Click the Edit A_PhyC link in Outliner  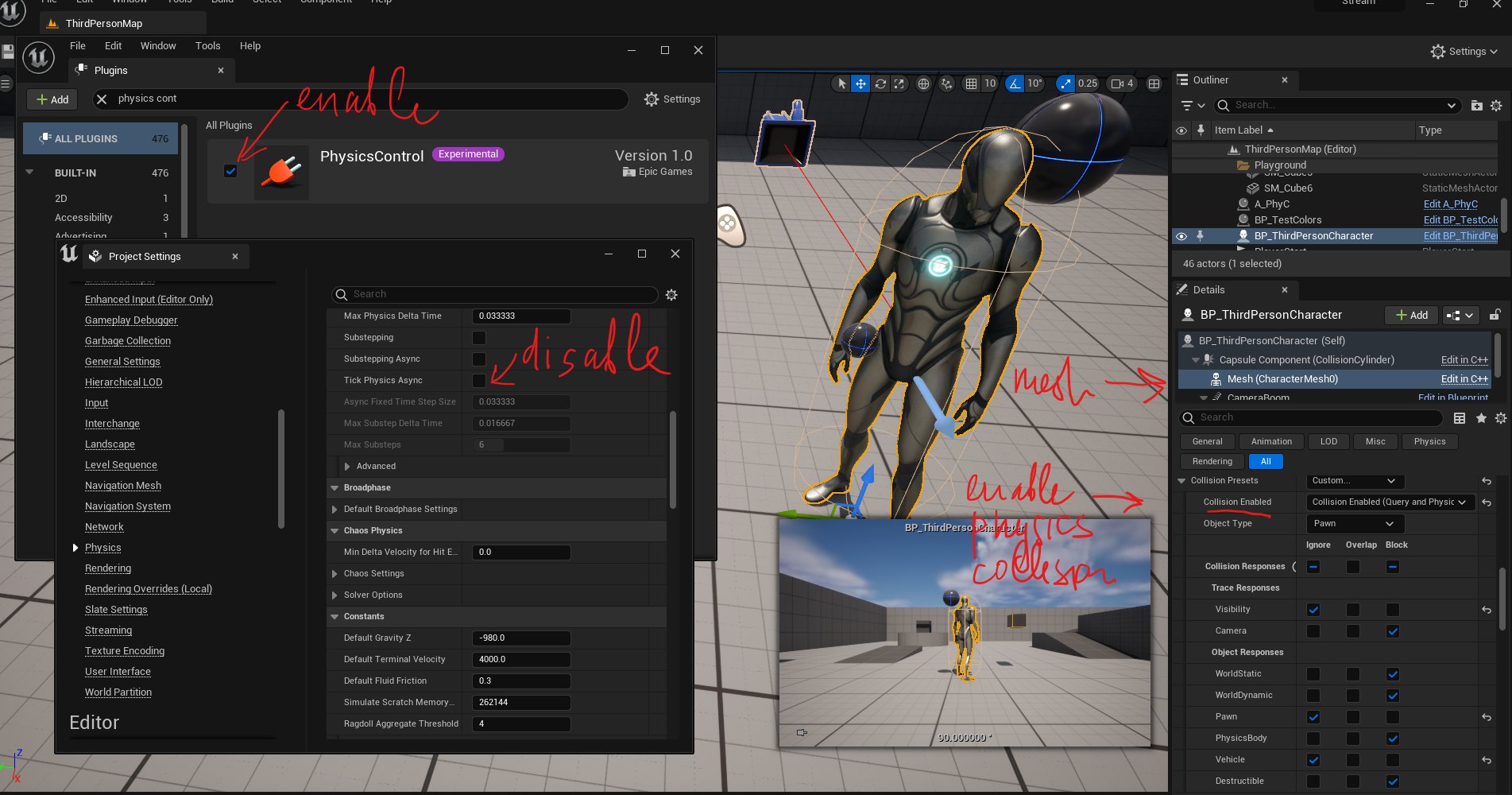point(1451,204)
